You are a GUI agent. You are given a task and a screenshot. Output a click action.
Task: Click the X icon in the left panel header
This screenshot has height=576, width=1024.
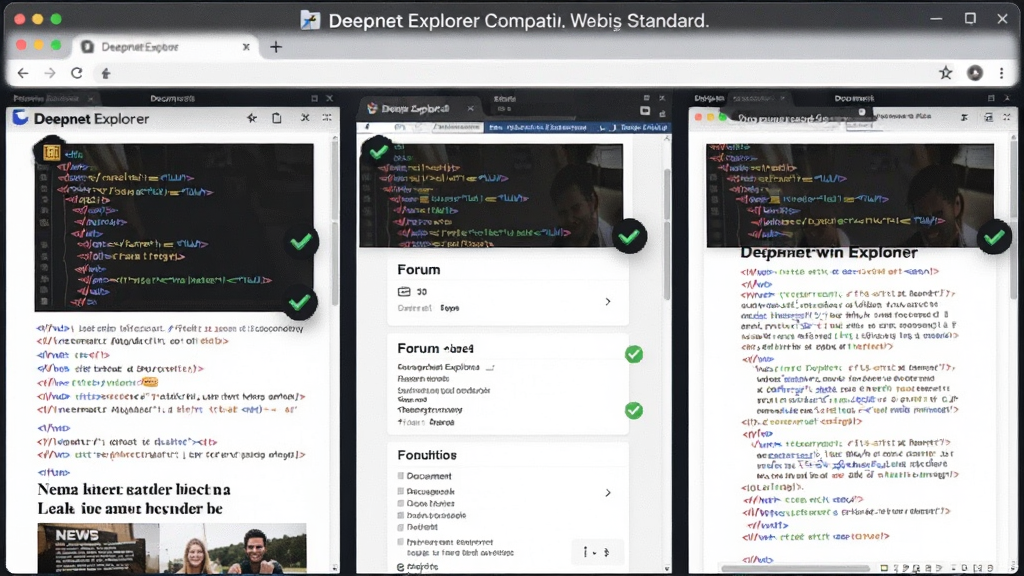305,118
